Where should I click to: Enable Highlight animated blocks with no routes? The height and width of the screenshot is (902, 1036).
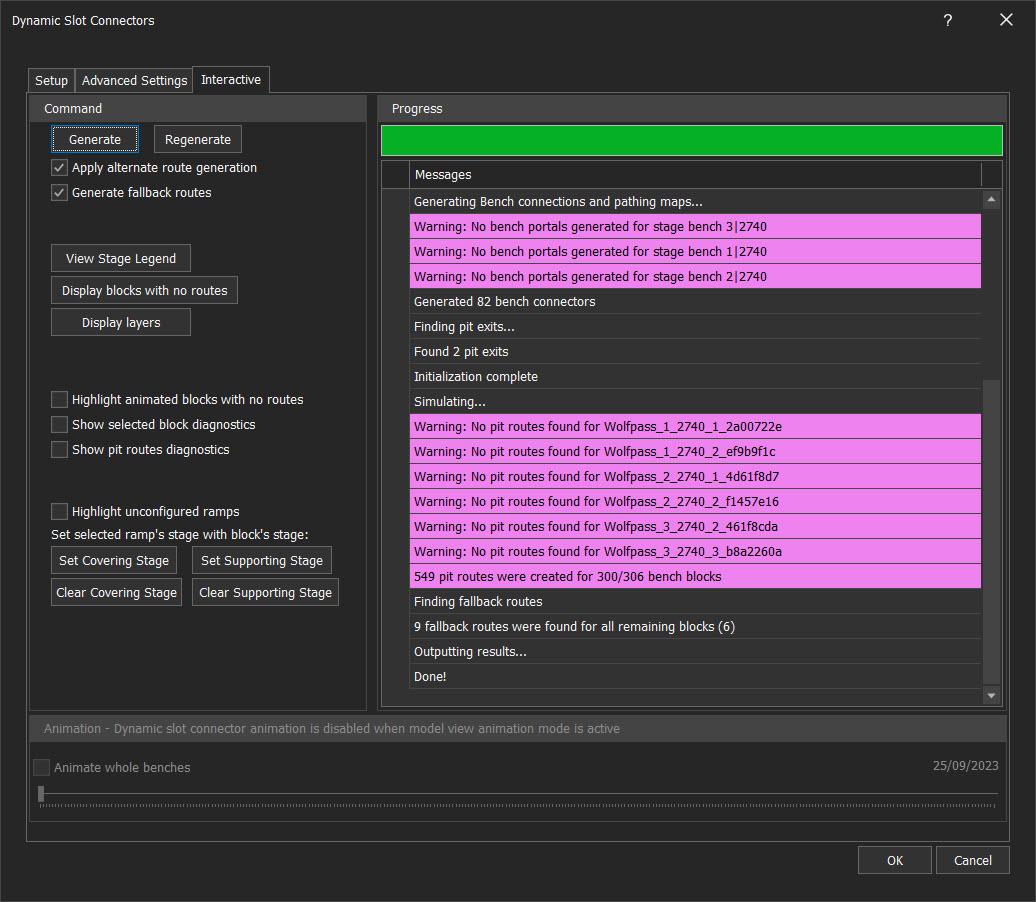(x=60, y=400)
